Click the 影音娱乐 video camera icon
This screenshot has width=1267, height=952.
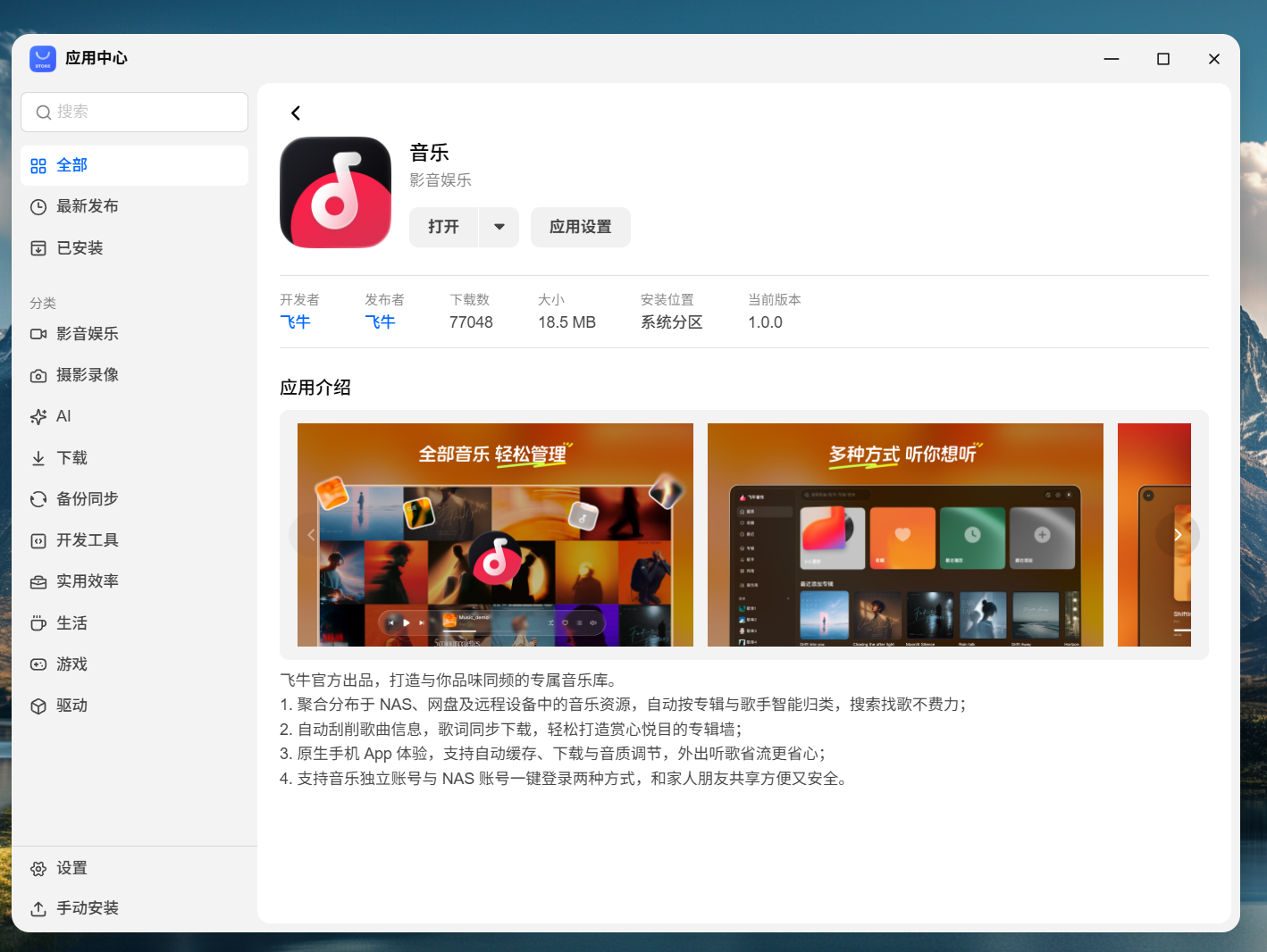click(38, 334)
